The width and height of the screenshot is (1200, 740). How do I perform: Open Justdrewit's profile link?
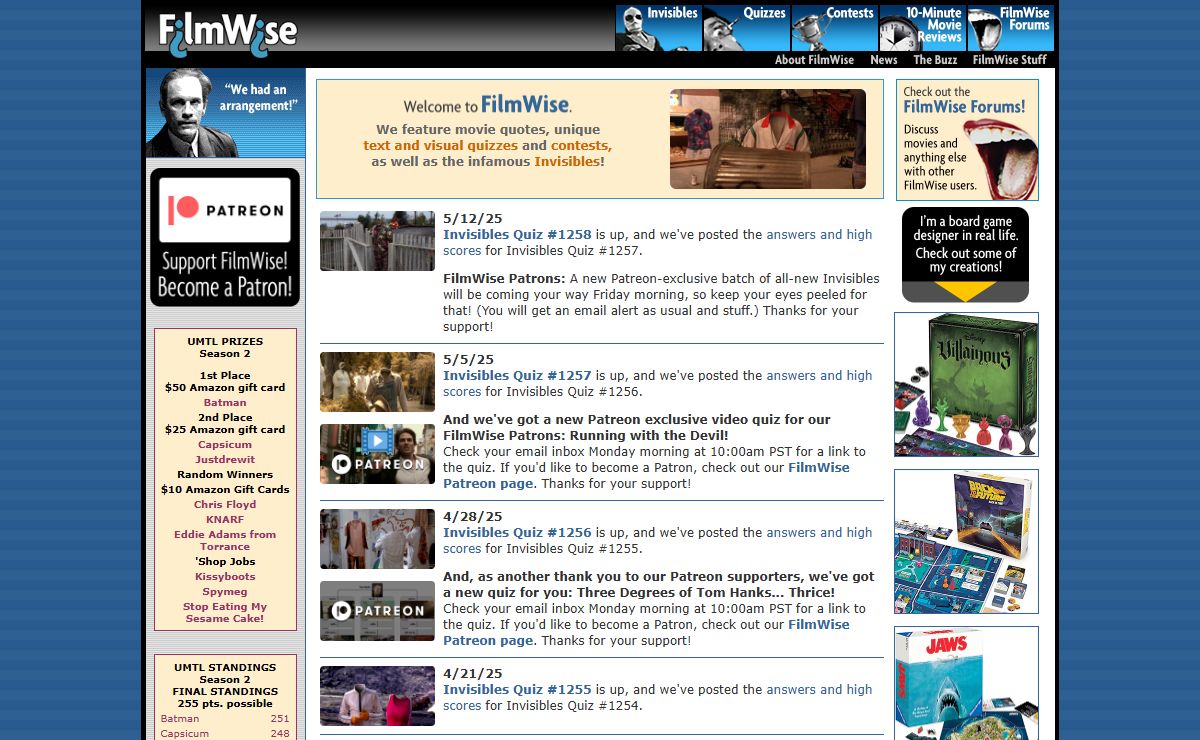click(225, 460)
